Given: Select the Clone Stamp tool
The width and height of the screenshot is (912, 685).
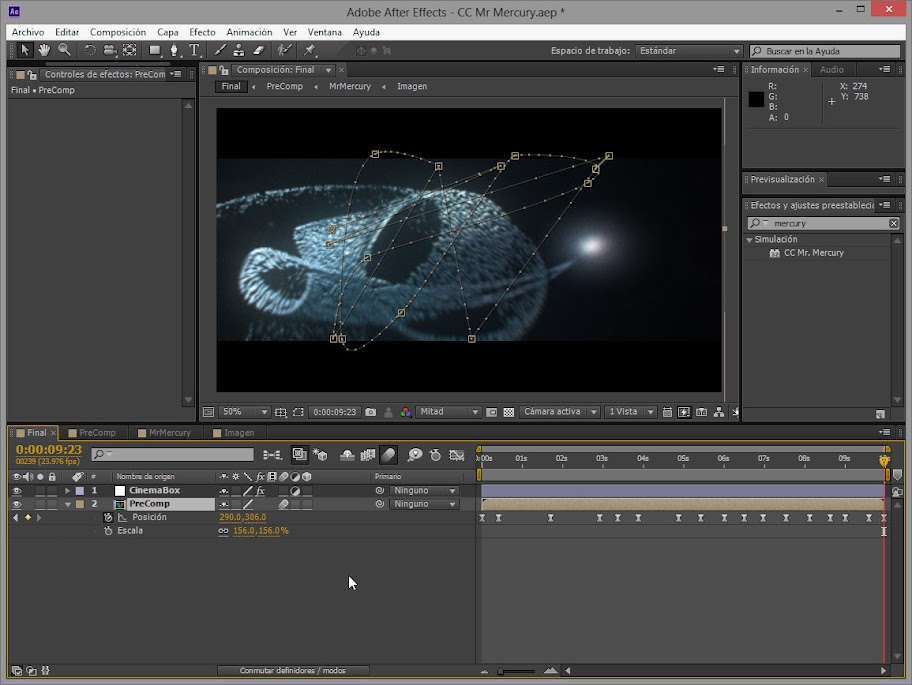Looking at the screenshot, I should 239,50.
